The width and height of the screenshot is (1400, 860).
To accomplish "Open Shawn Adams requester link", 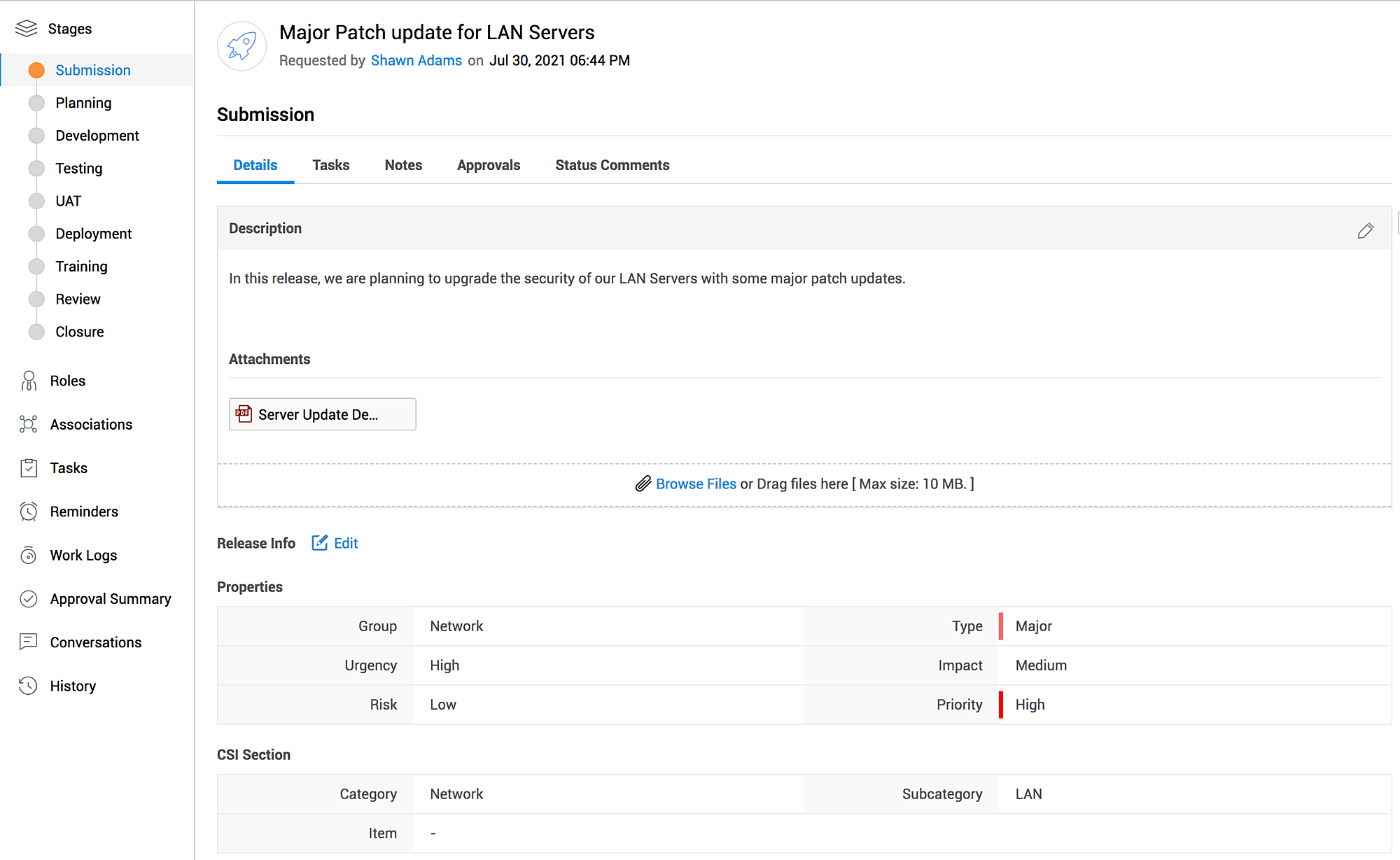I will pos(416,60).
